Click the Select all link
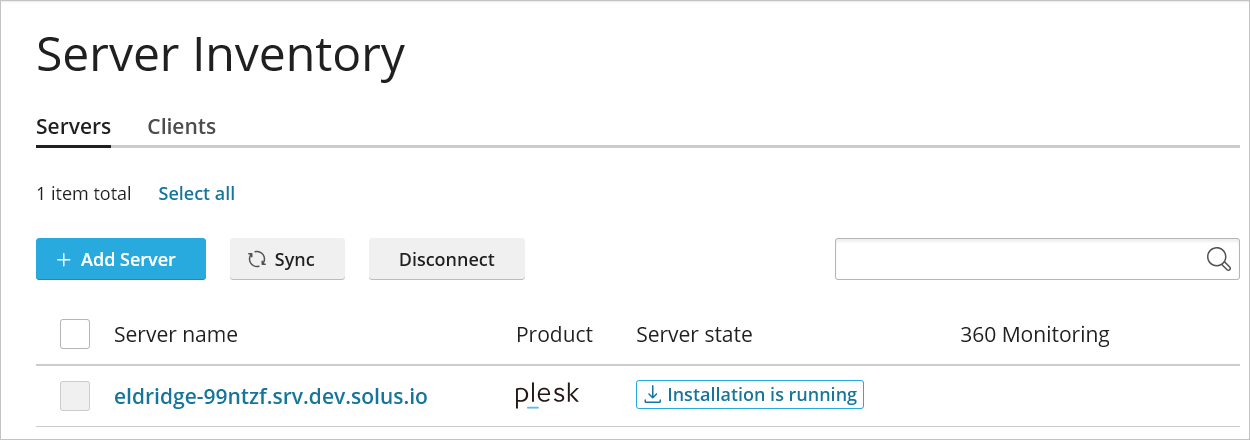 pyautogui.click(x=196, y=194)
